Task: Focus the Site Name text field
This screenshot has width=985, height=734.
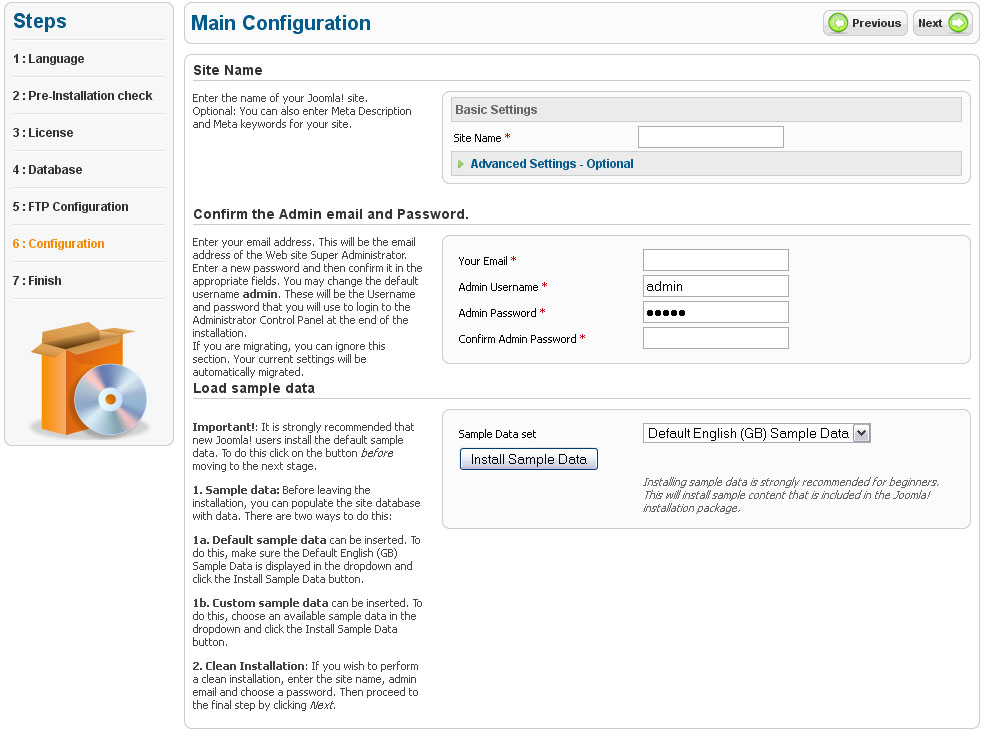Action: [710, 137]
